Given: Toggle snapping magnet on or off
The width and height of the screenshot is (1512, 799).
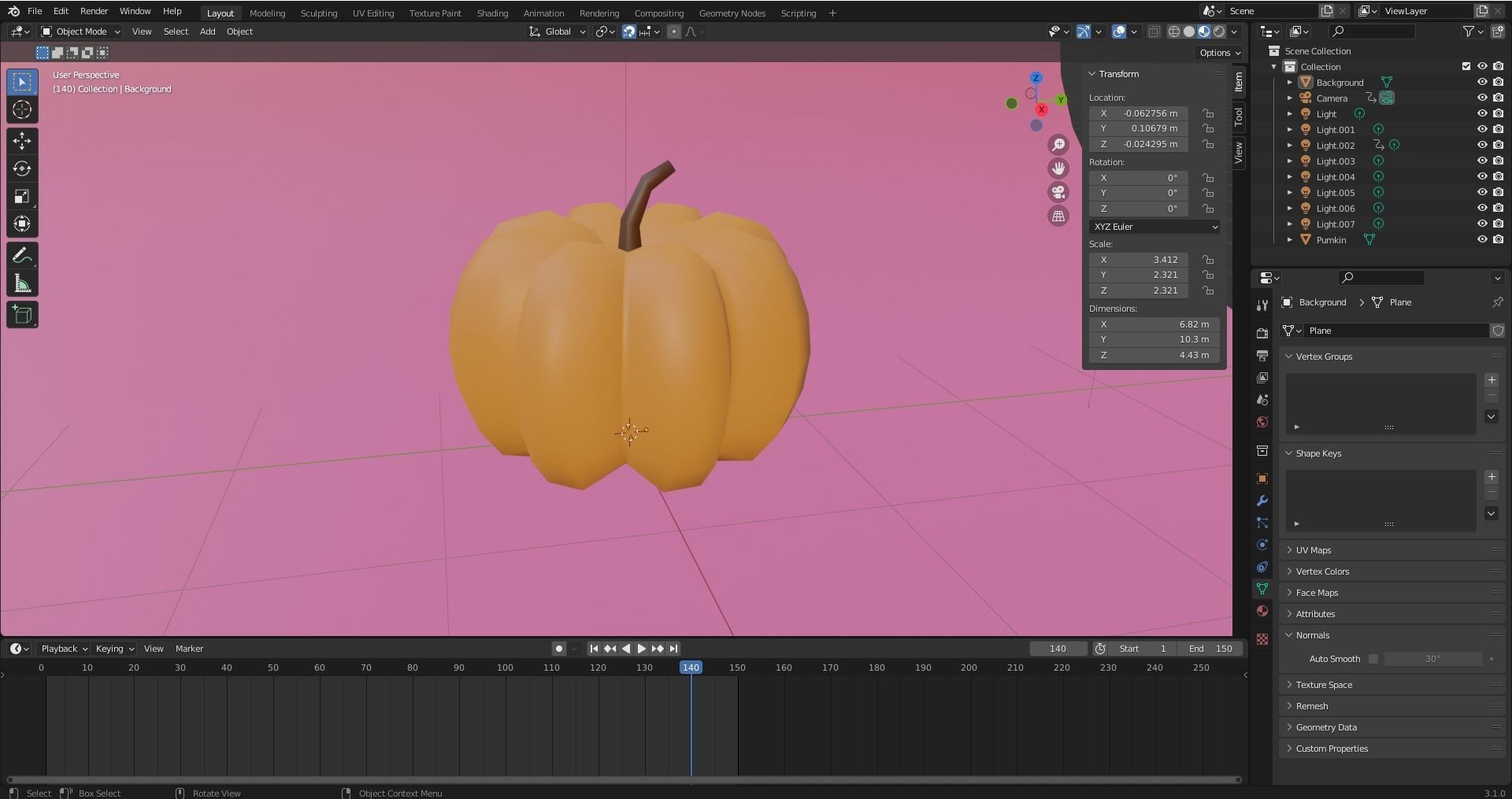Looking at the screenshot, I should coord(628,31).
